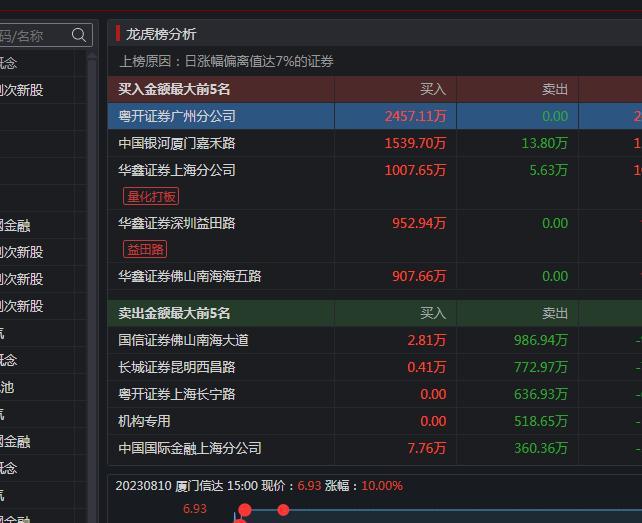Viewport: 642px width, 523px height.
Task: Select row 国信证券佛山南海大道
Action: (375, 340)
